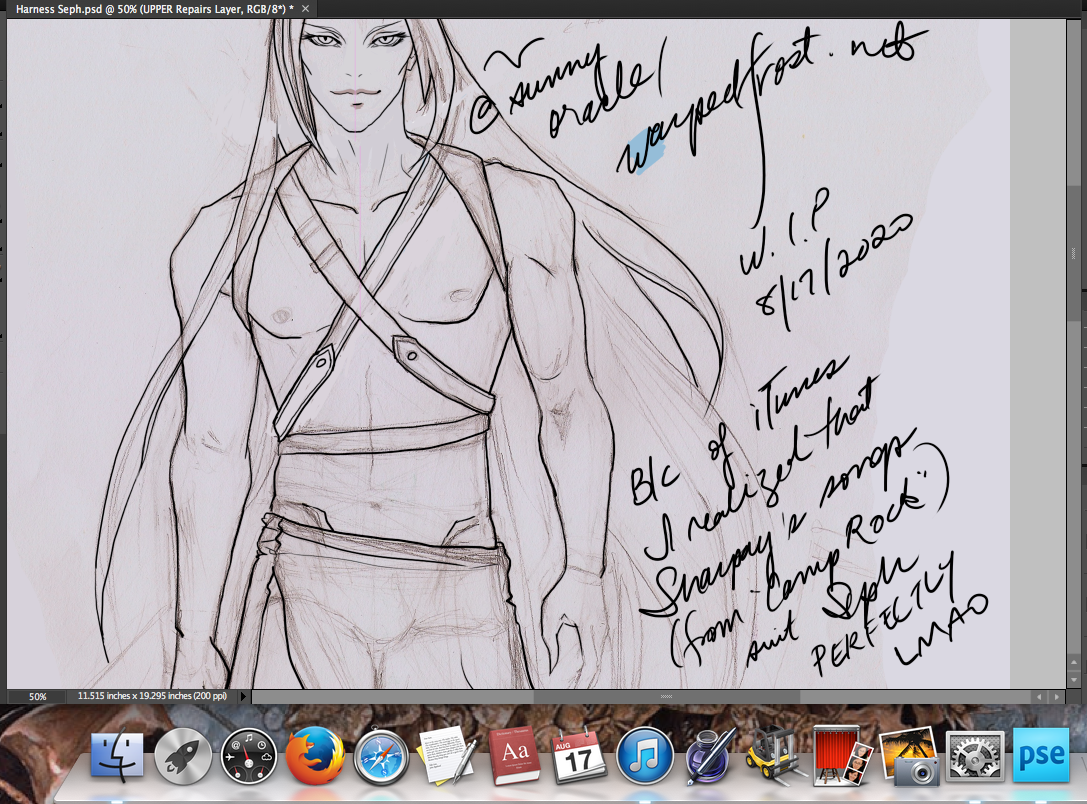The width and height of the screenshot is (1087, 804).
Task: Open Calendar showing Aug 17
Action: [x=579, y=757]
